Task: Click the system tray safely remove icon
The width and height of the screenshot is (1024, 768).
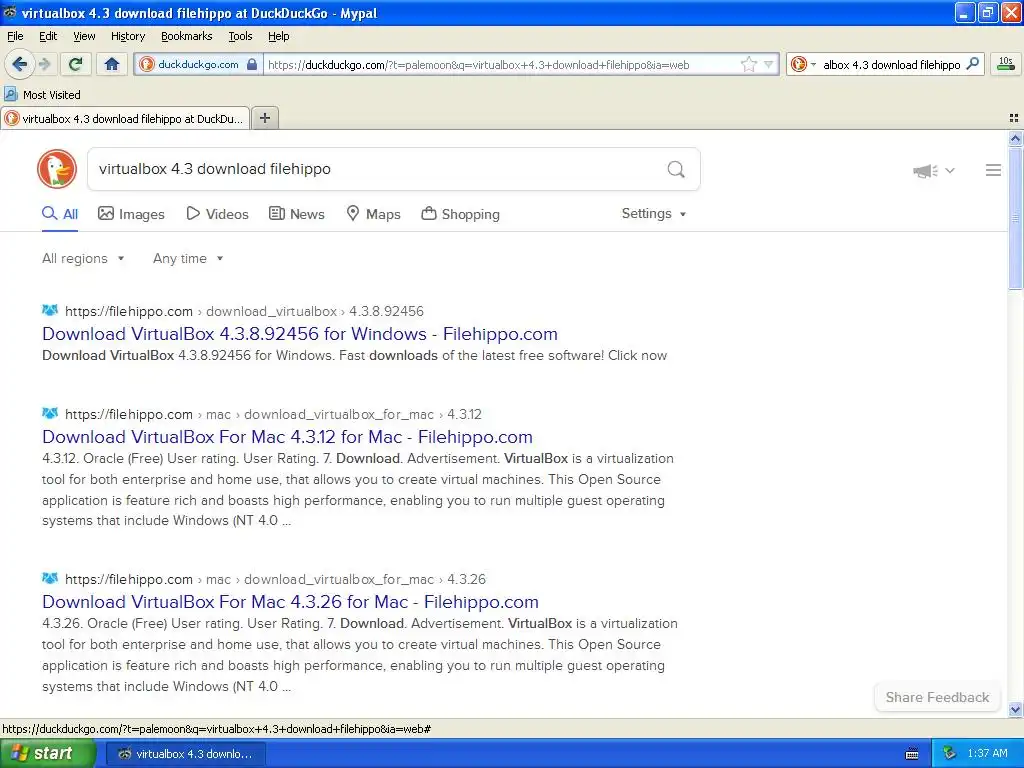Action: [x=949, y=754]
